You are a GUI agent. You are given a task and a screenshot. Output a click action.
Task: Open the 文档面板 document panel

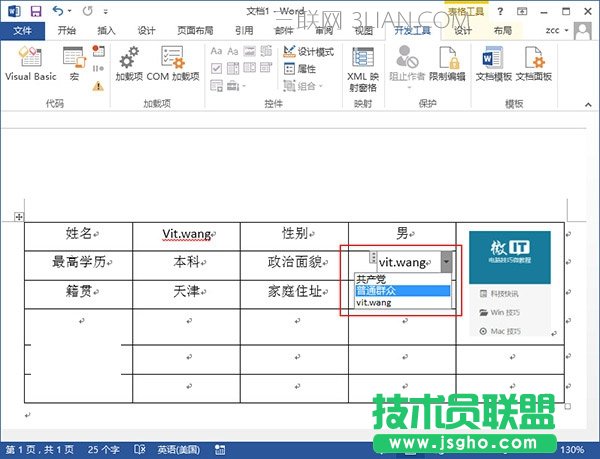(534, 63)
